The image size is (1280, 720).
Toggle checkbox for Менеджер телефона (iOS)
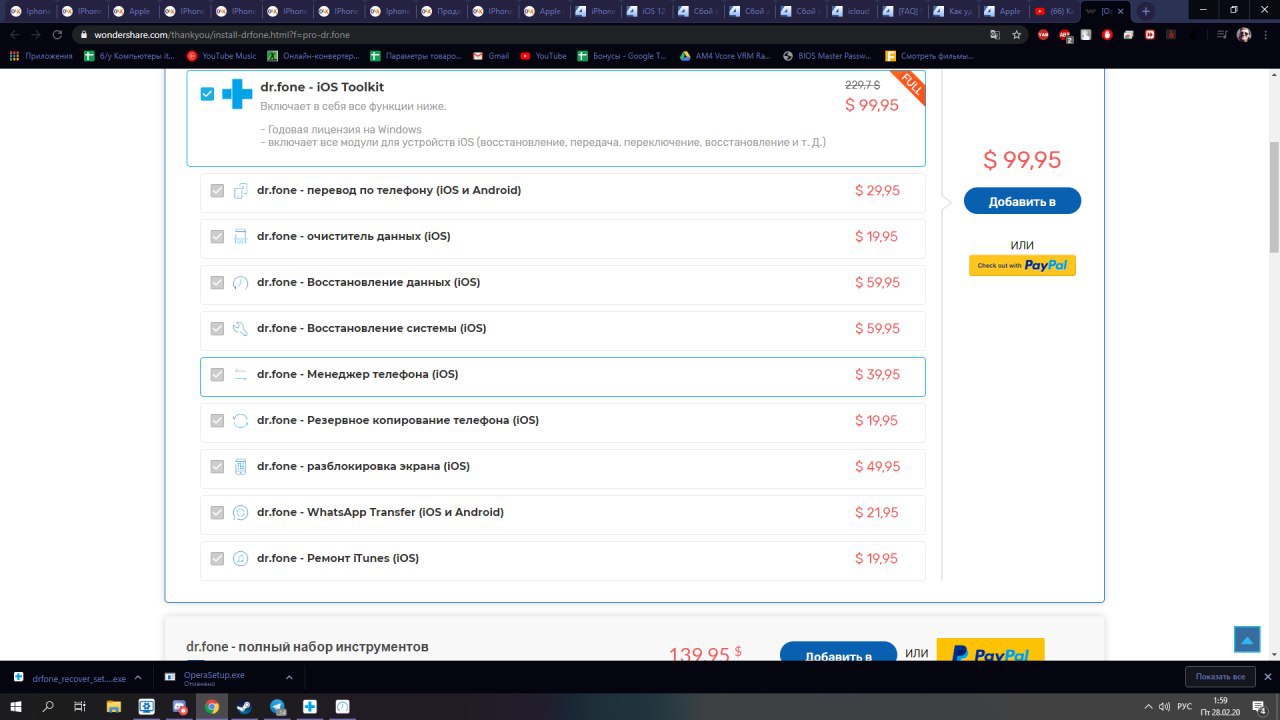click(217, 375)
